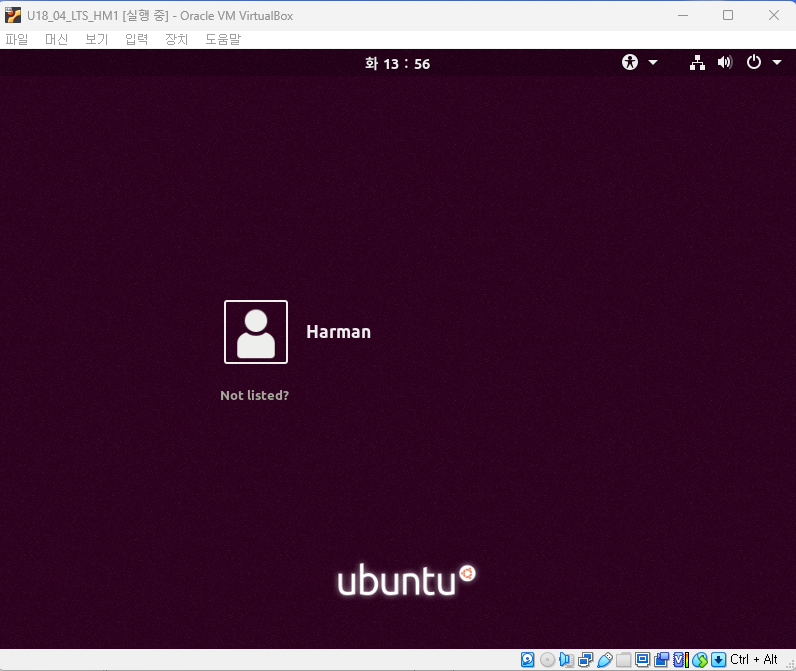Click the power icon in top bar
Screen dimensions: 796x671
tap(754, 62)
